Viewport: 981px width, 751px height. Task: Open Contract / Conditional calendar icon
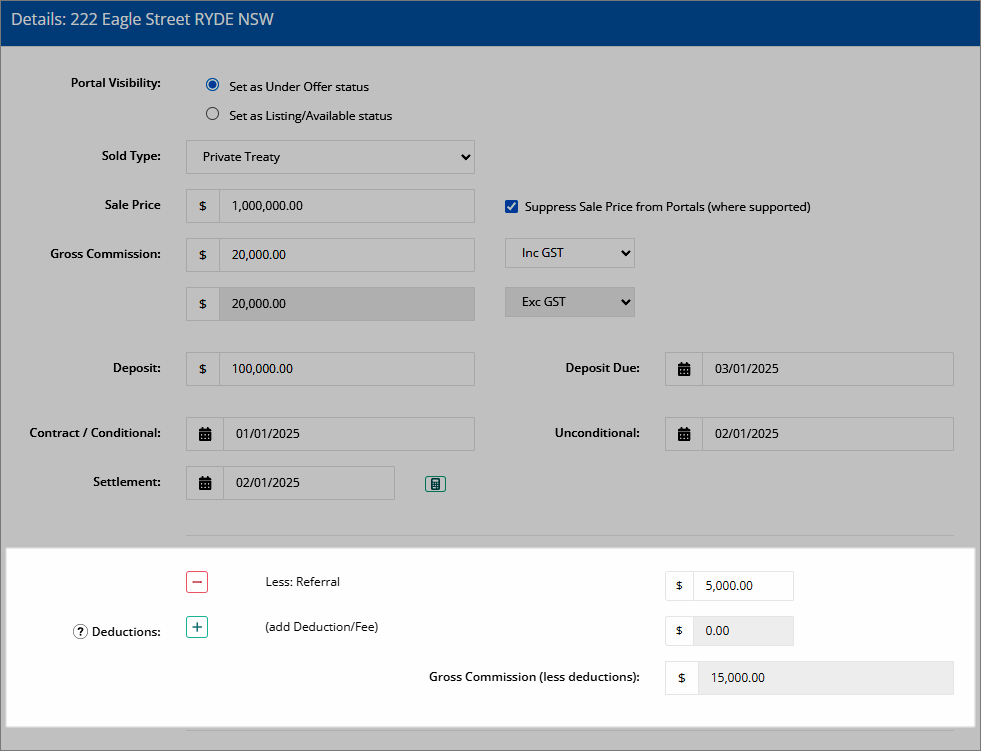click(205, 434)
